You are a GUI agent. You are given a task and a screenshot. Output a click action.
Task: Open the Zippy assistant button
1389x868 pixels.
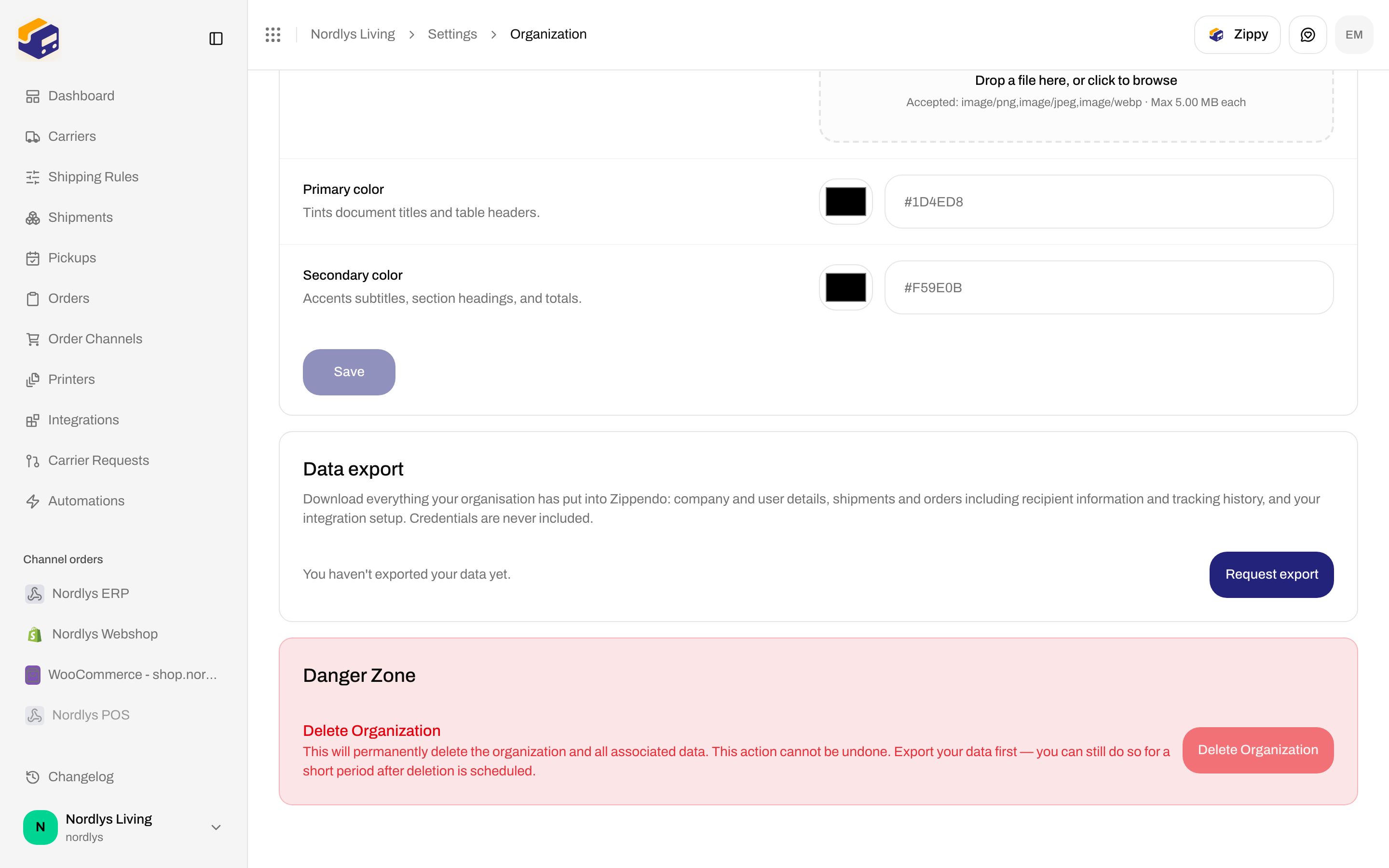pos(1237,34)
